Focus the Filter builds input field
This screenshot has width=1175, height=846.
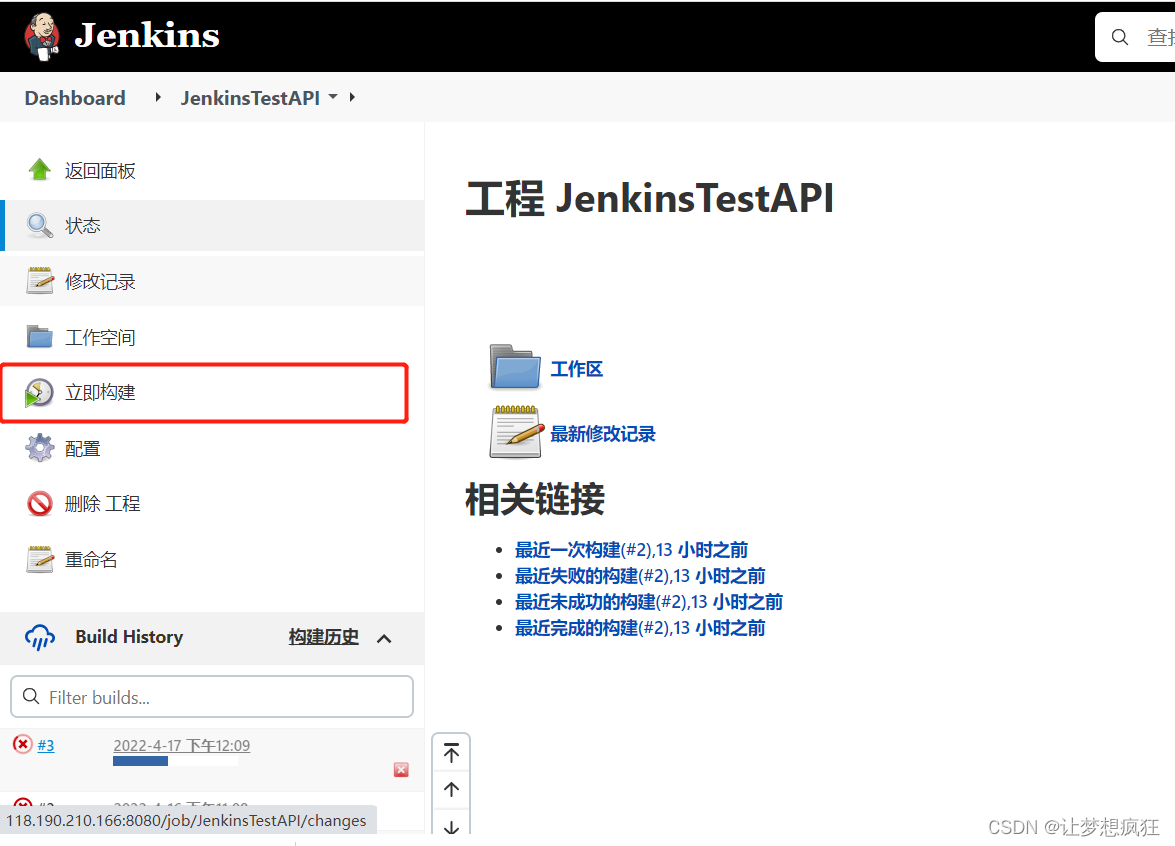click(x=212, y=697)
